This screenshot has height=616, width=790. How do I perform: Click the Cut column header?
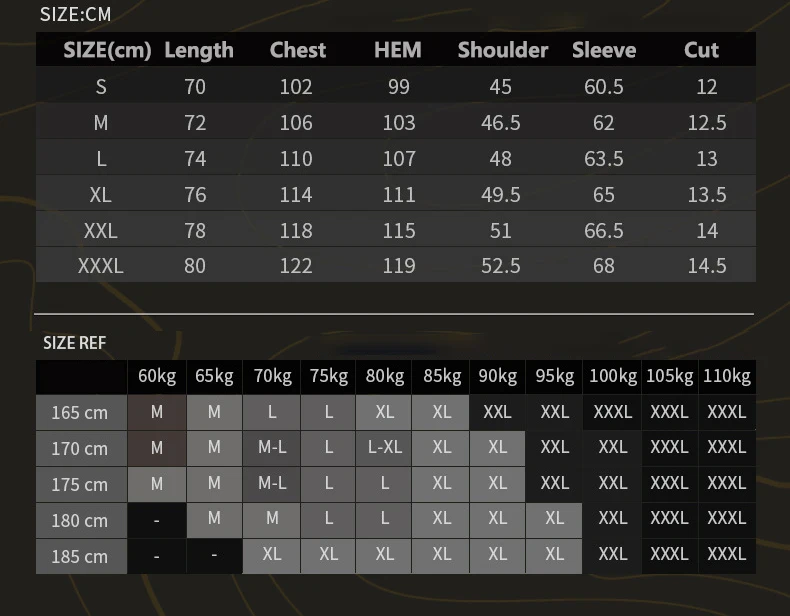click(x=701, y=50)
